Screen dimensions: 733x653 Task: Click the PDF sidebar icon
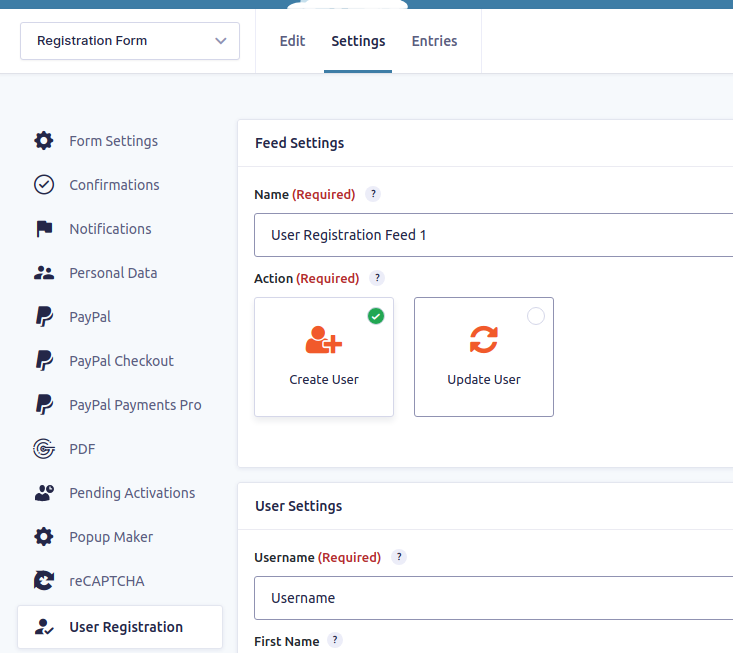[x=44, y=449]
